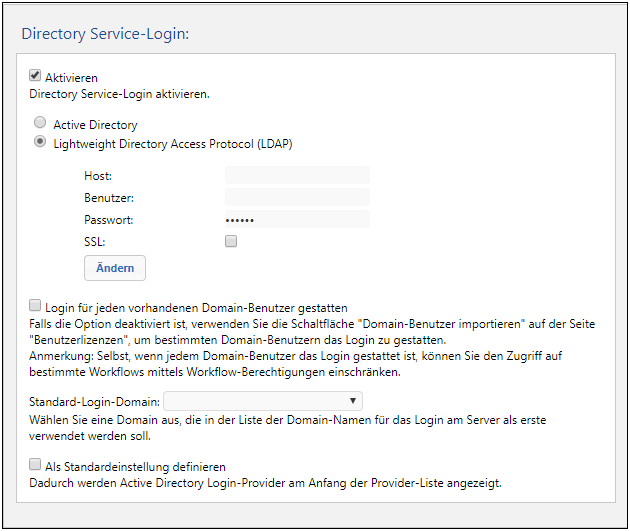Click the Lightweight Directory Access Protocol label
Screen dimensions: 630x531
coord(173,144)
